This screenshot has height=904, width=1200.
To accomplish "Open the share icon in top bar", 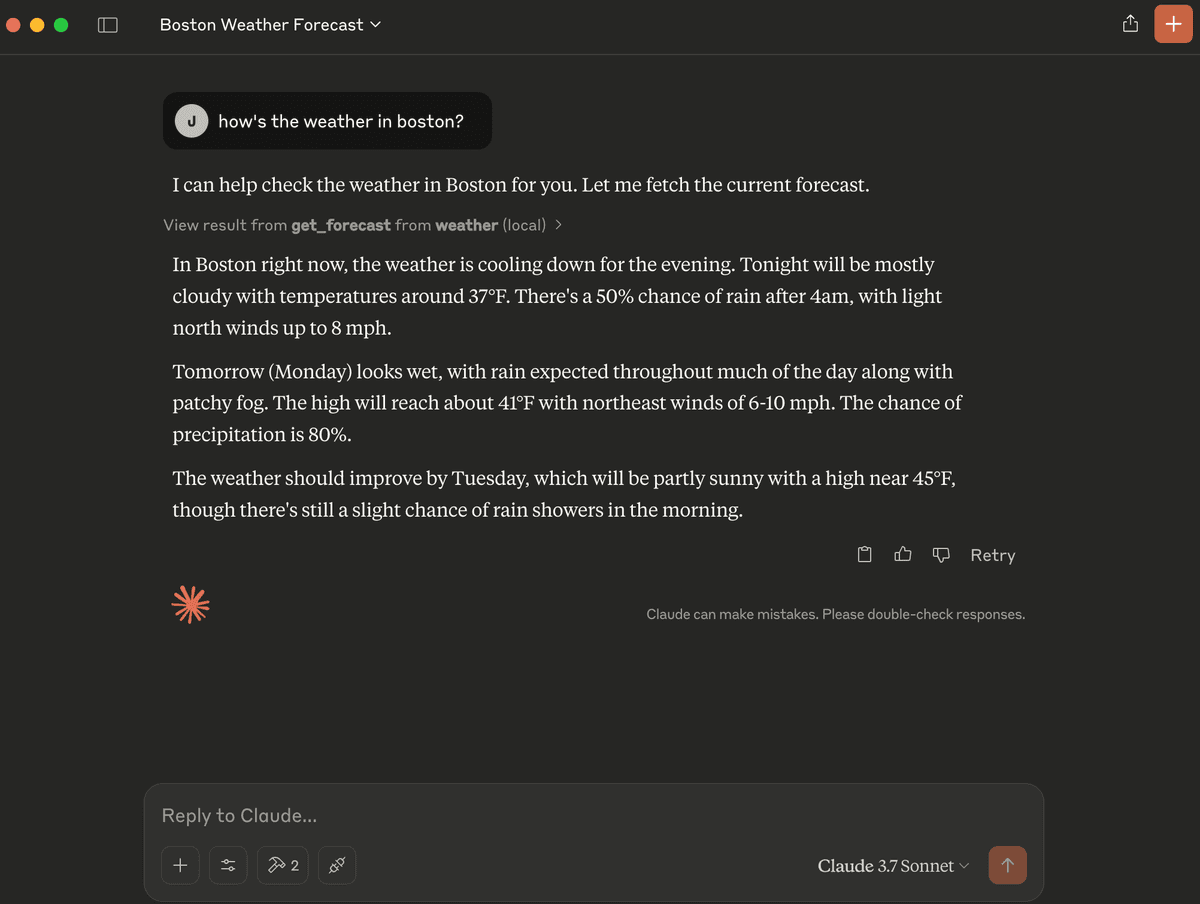I will (1130, 24).
